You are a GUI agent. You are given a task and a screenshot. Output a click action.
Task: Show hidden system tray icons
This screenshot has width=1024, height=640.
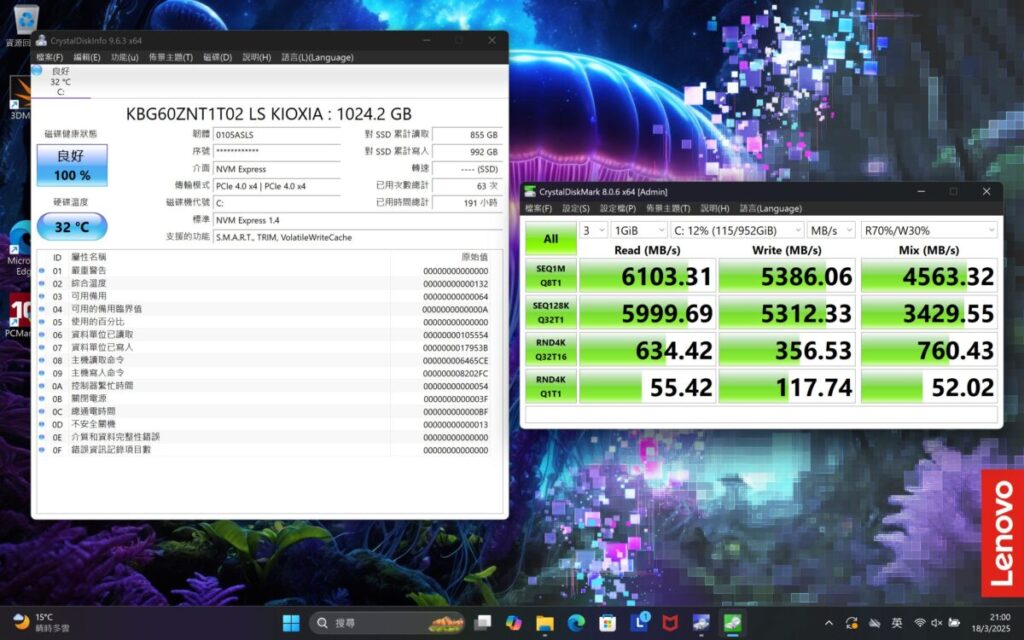[x=829, y=623]
